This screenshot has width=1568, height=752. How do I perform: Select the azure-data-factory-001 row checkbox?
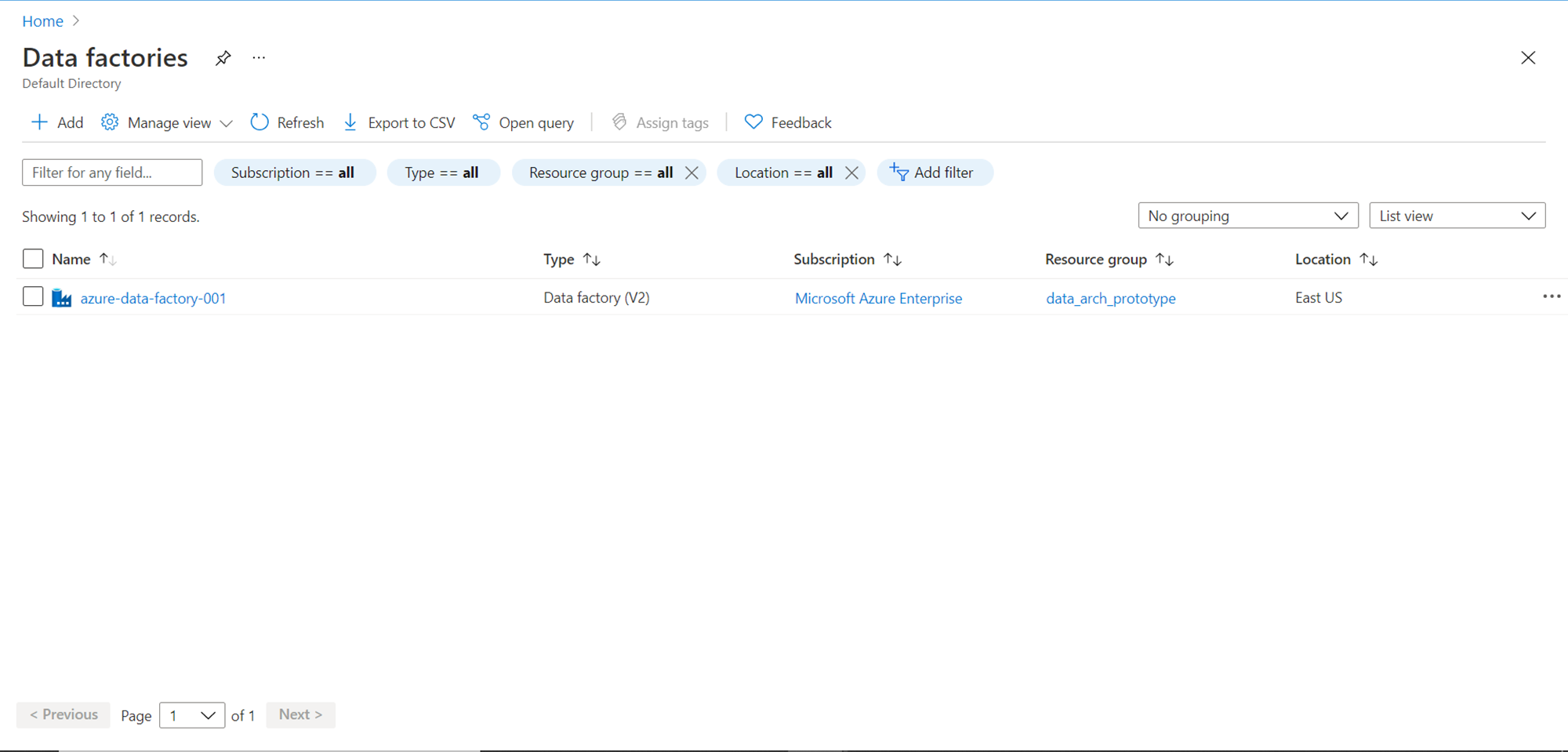(33, 296)
